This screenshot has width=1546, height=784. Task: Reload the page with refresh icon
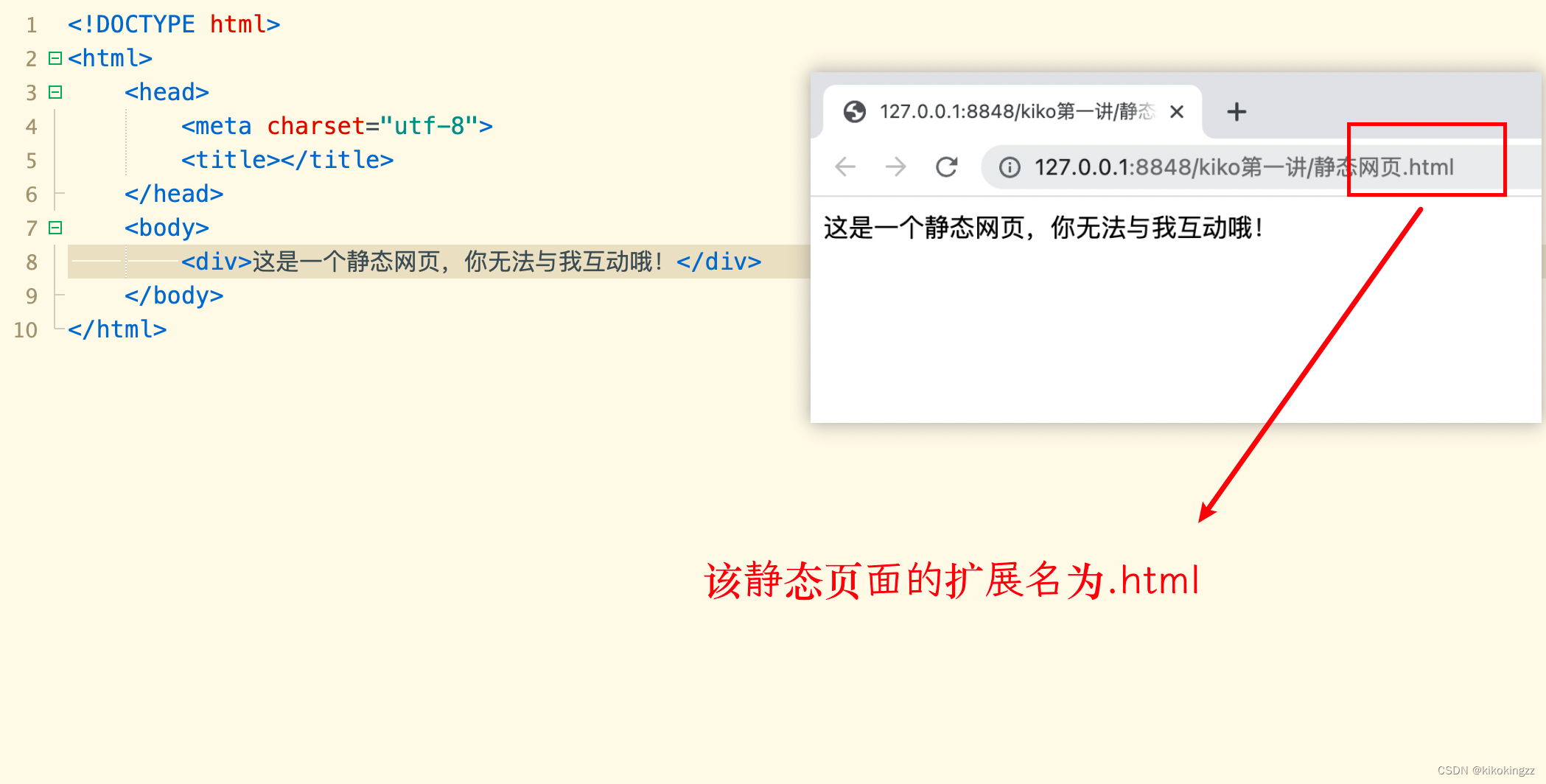point(946,167)
